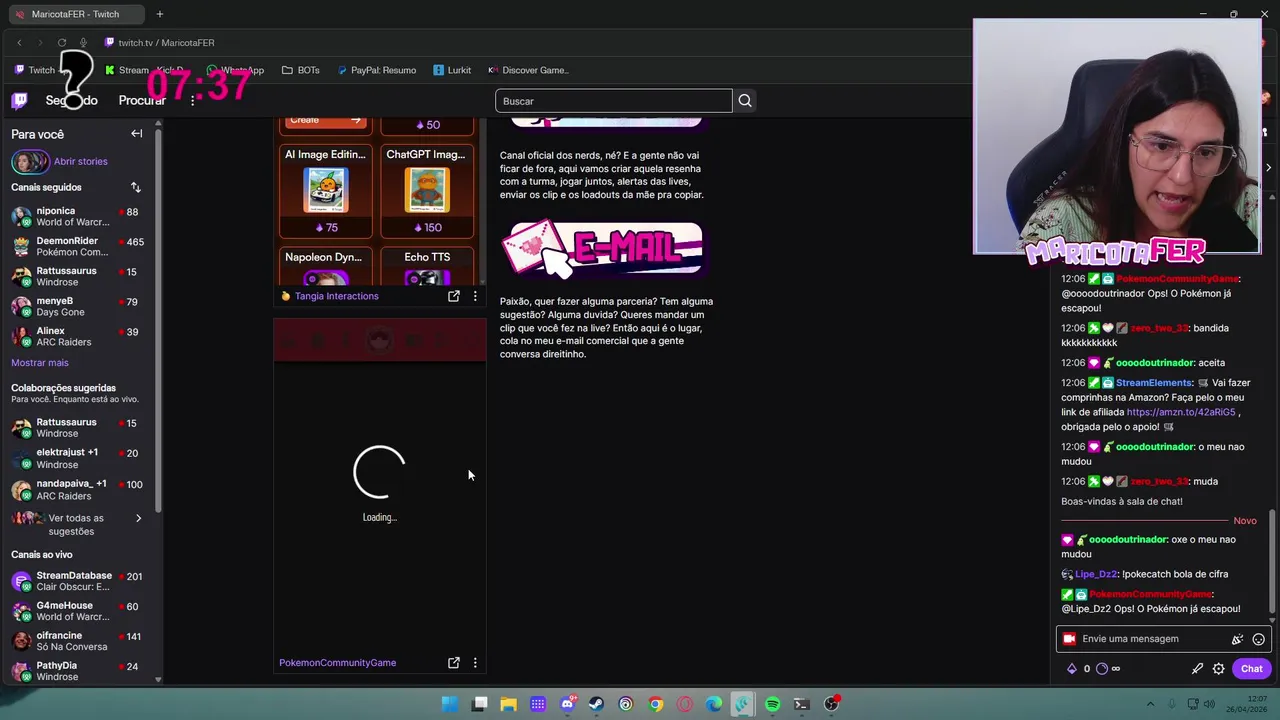Open Alinex channel playing ARC Raiders
The image size is (1280, 720).
point(78,337)
